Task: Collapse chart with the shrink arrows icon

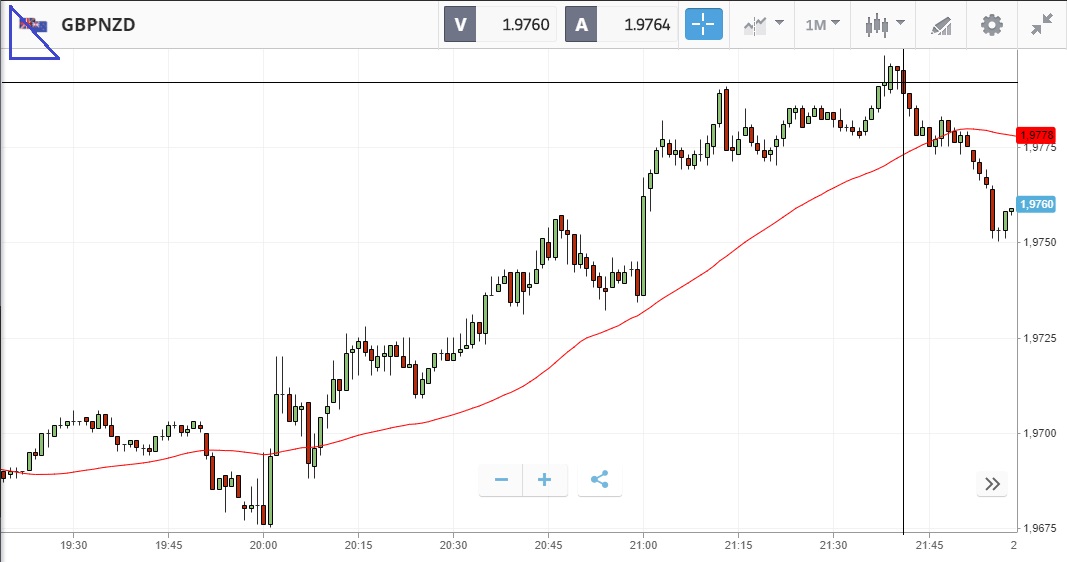Action: click(x=1042, y=25)
